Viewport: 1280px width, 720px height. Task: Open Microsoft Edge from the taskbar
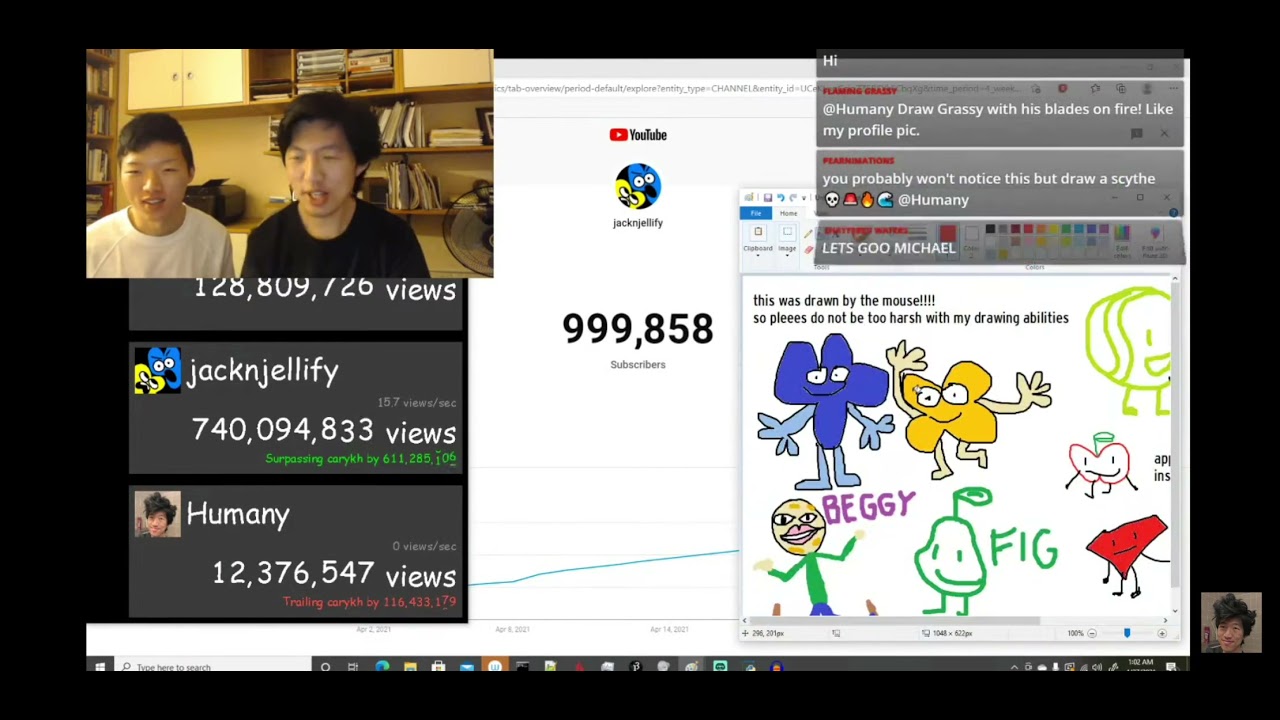382,667
